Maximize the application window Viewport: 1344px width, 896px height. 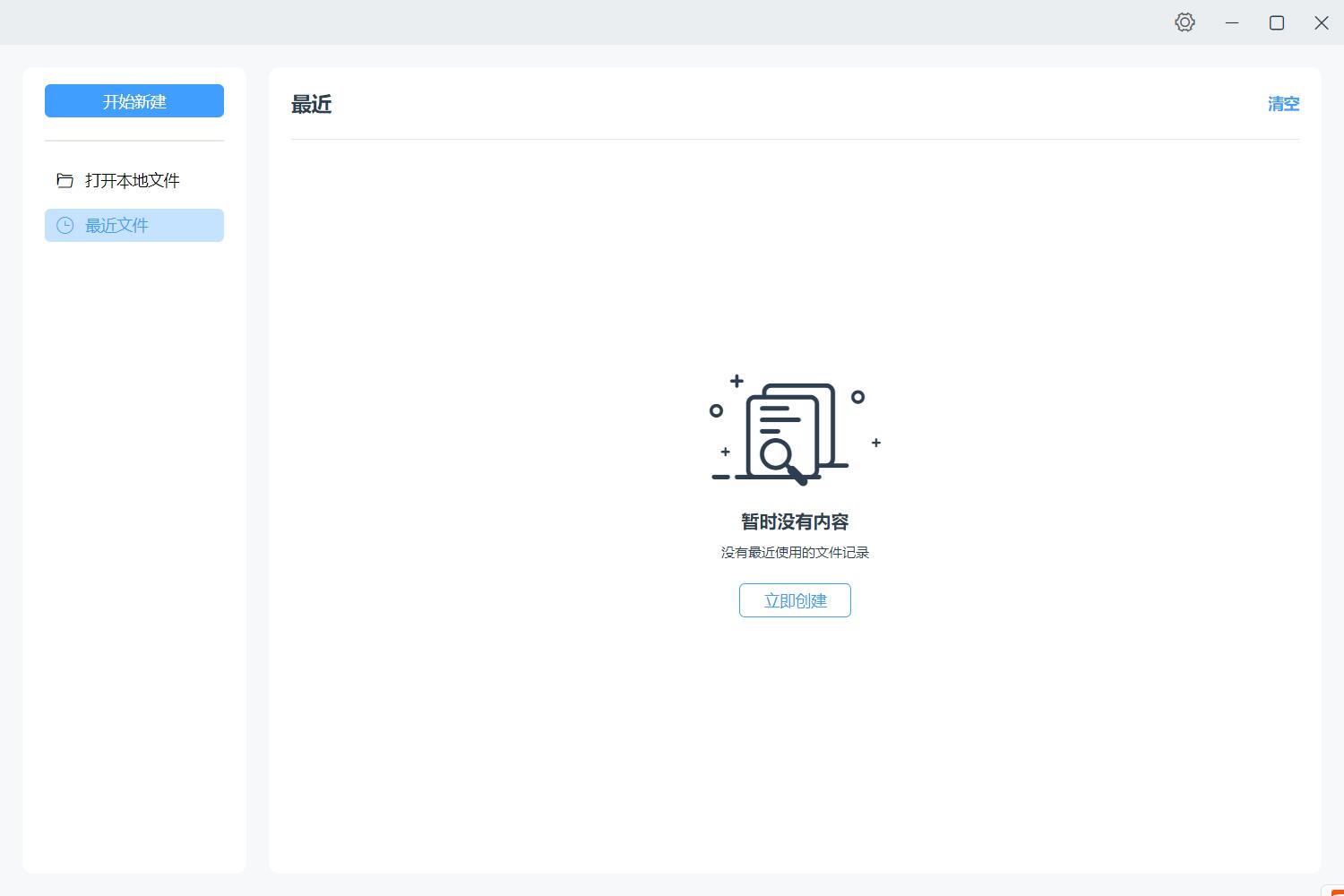1277,22
